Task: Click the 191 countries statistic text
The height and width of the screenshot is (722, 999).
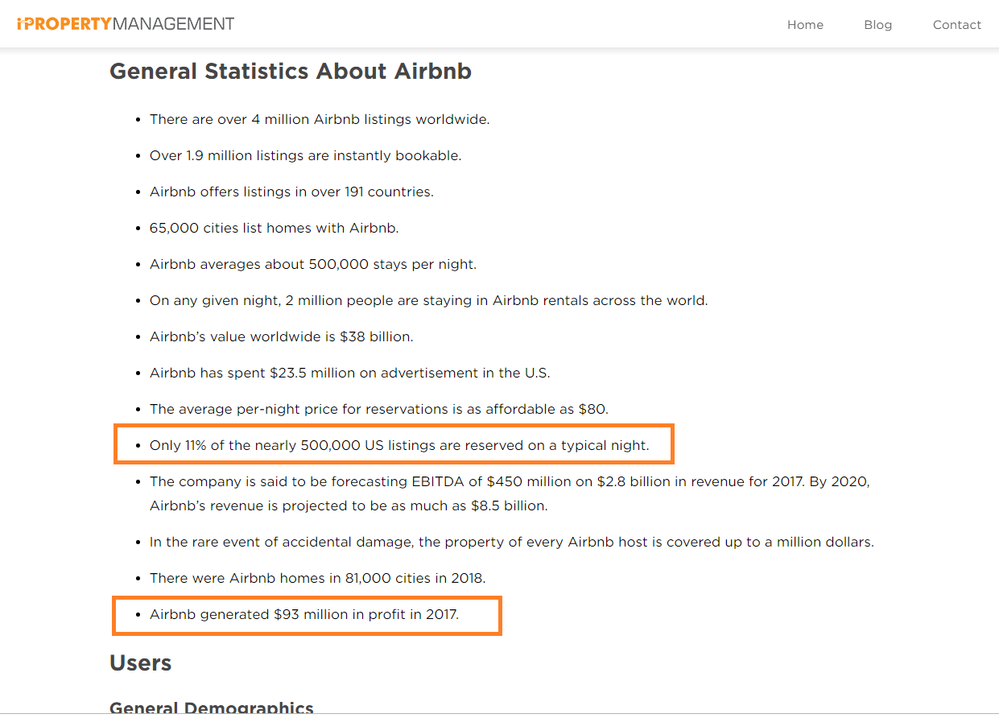Action: pyautogui.click(x=291, y=192)
